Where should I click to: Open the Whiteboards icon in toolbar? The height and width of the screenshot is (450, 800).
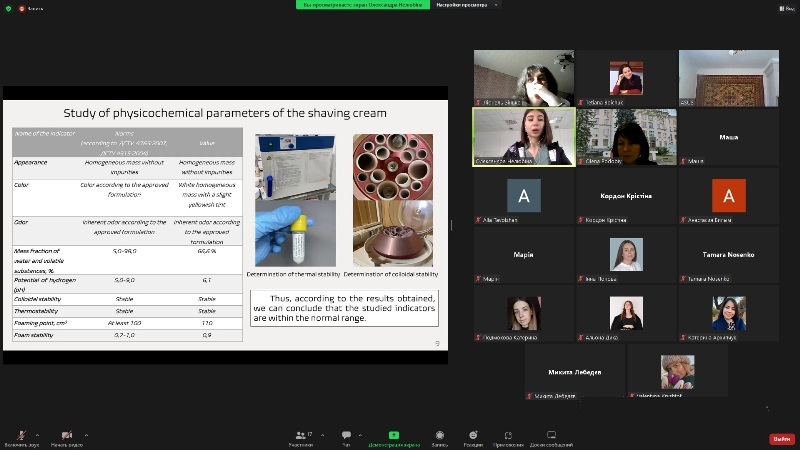551,435
